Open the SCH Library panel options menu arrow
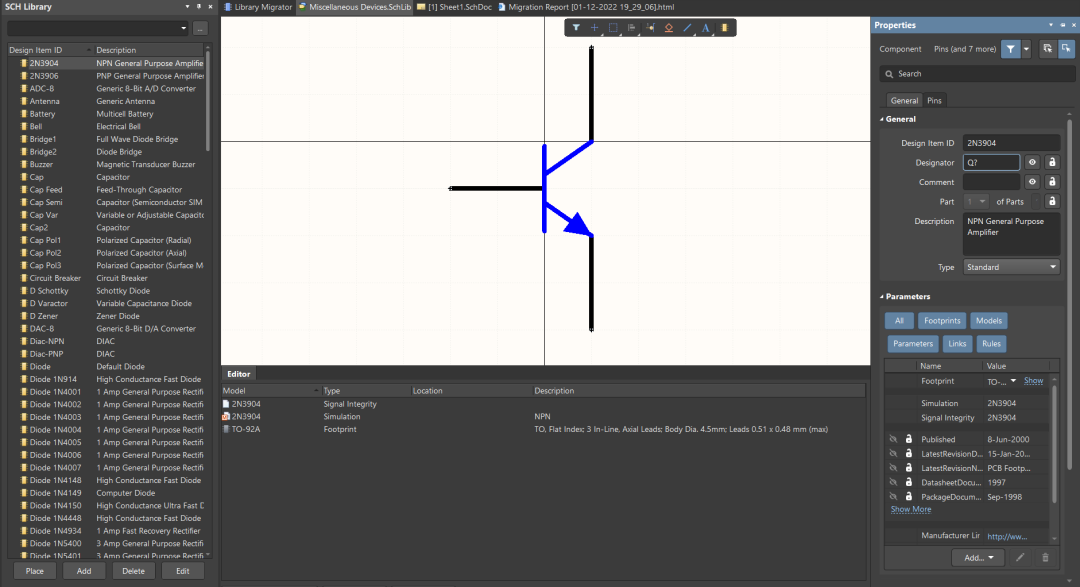This screenshot has height=587, width=1080. click(x=187, y=7)
